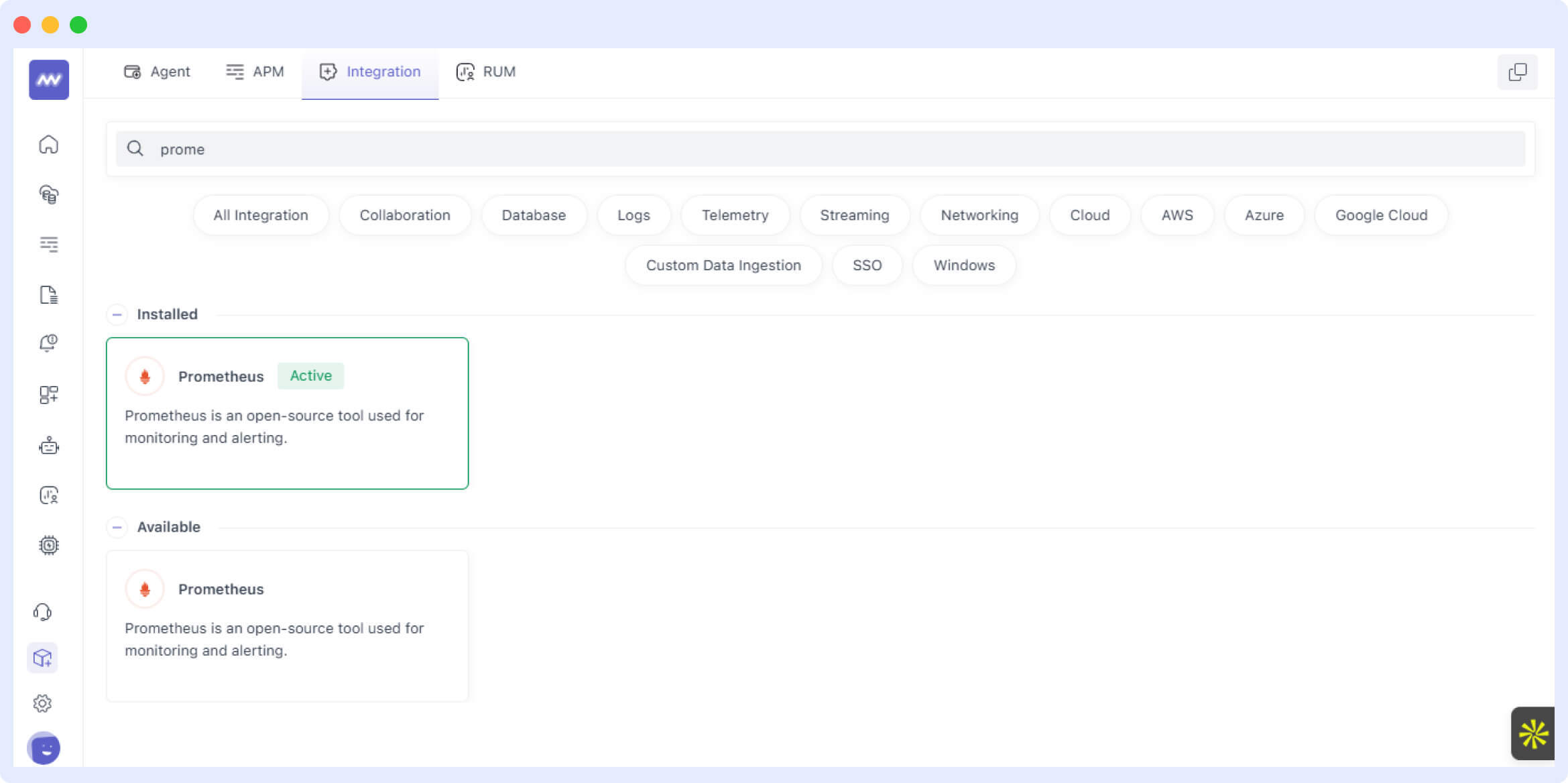
Task: Filter by Collaboration category
Action: tap(405, 215)
